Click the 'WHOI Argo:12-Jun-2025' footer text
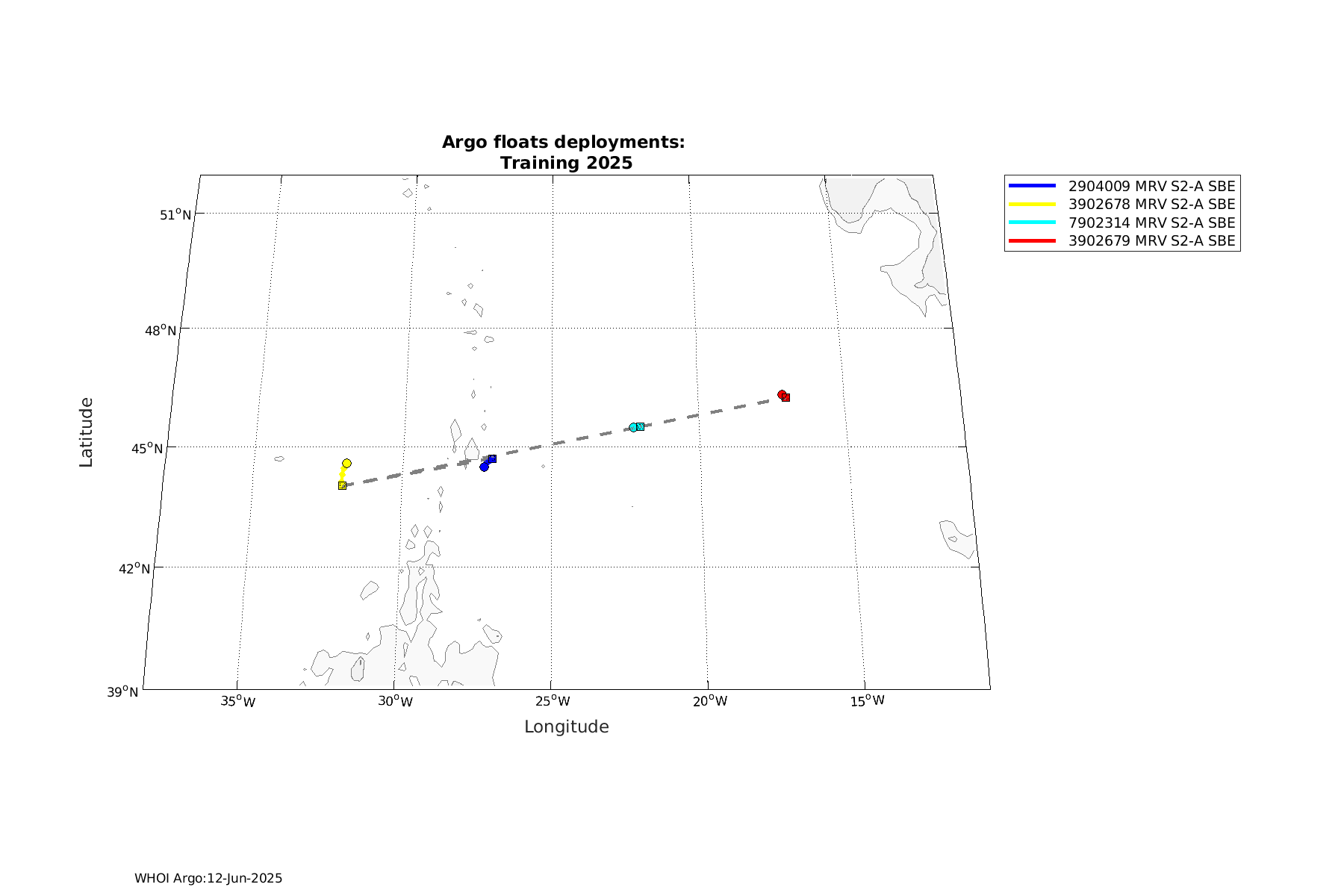 pyautogui.click(x=208, y=878)
